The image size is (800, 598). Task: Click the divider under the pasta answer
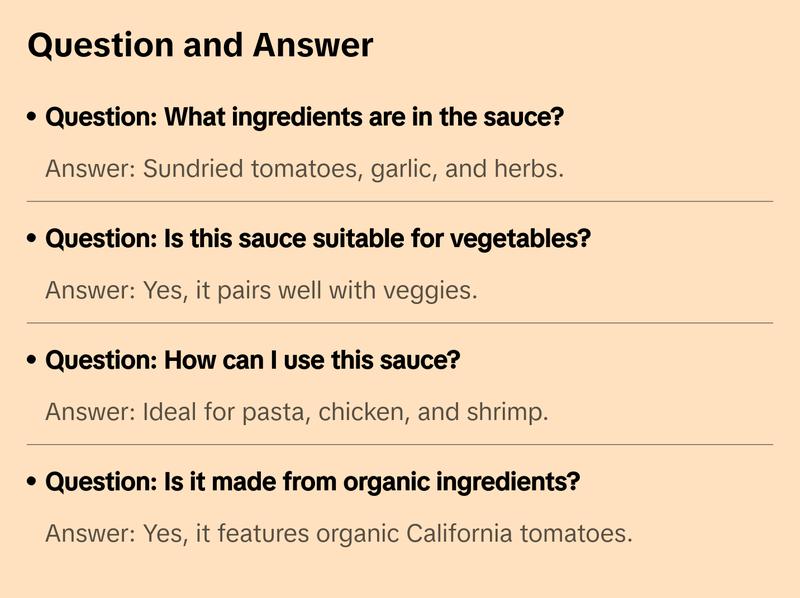pos(400,444)
